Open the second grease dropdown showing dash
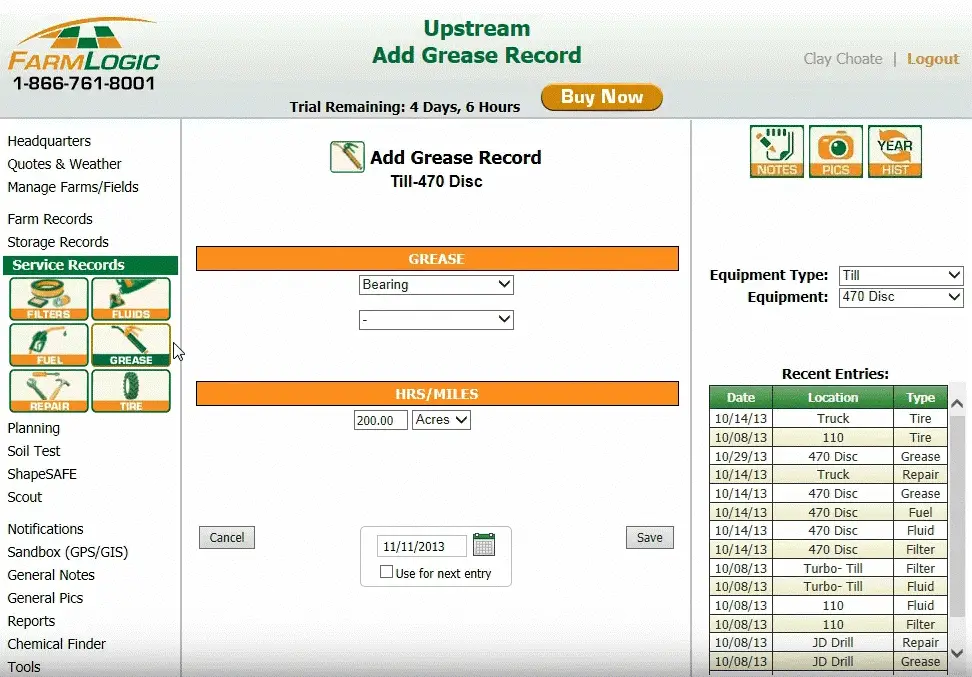This screenshot has width=972, height=677. click(436, 320)
